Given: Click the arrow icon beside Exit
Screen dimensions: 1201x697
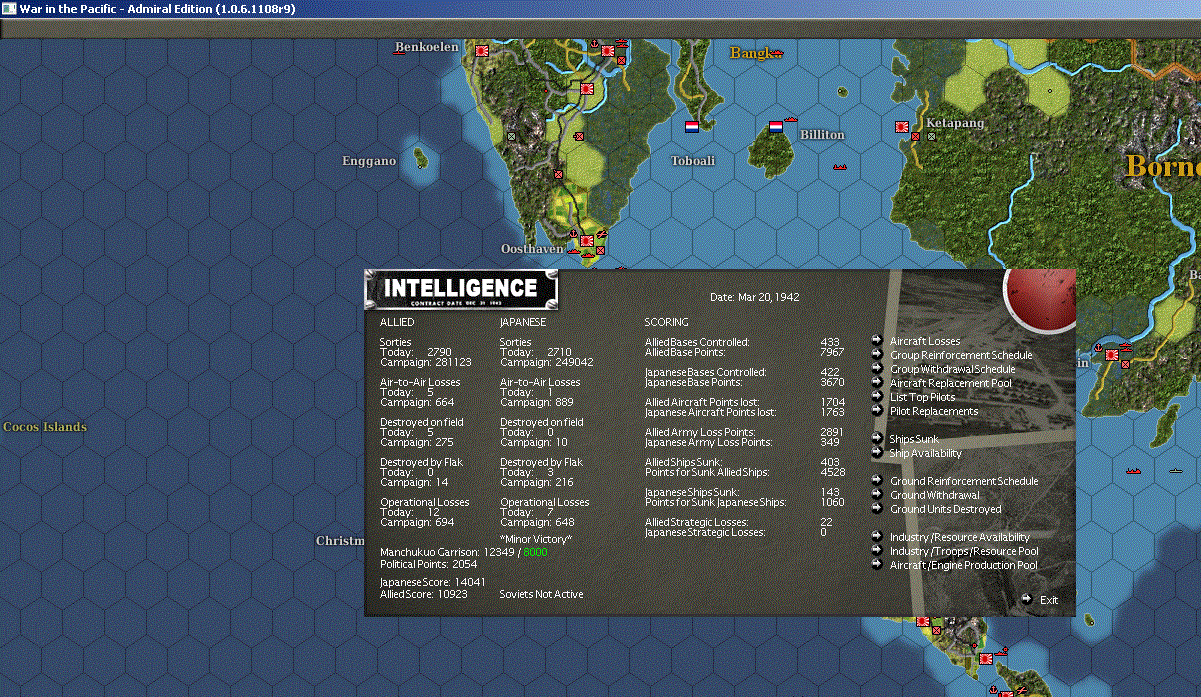Looking at the screenshot, I should [1027, 599].
